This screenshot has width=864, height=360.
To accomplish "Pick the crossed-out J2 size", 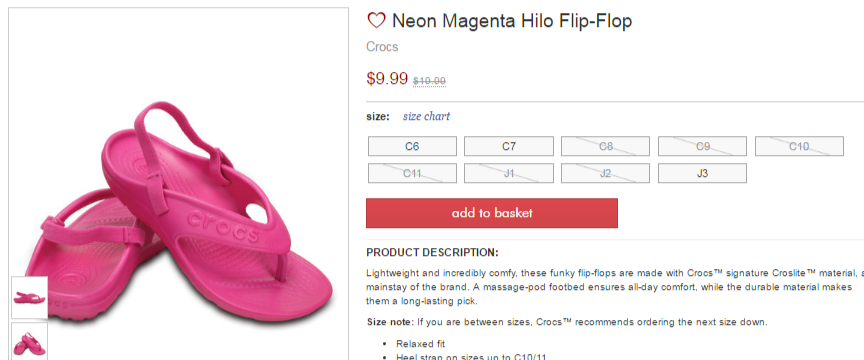I will 605,173.
